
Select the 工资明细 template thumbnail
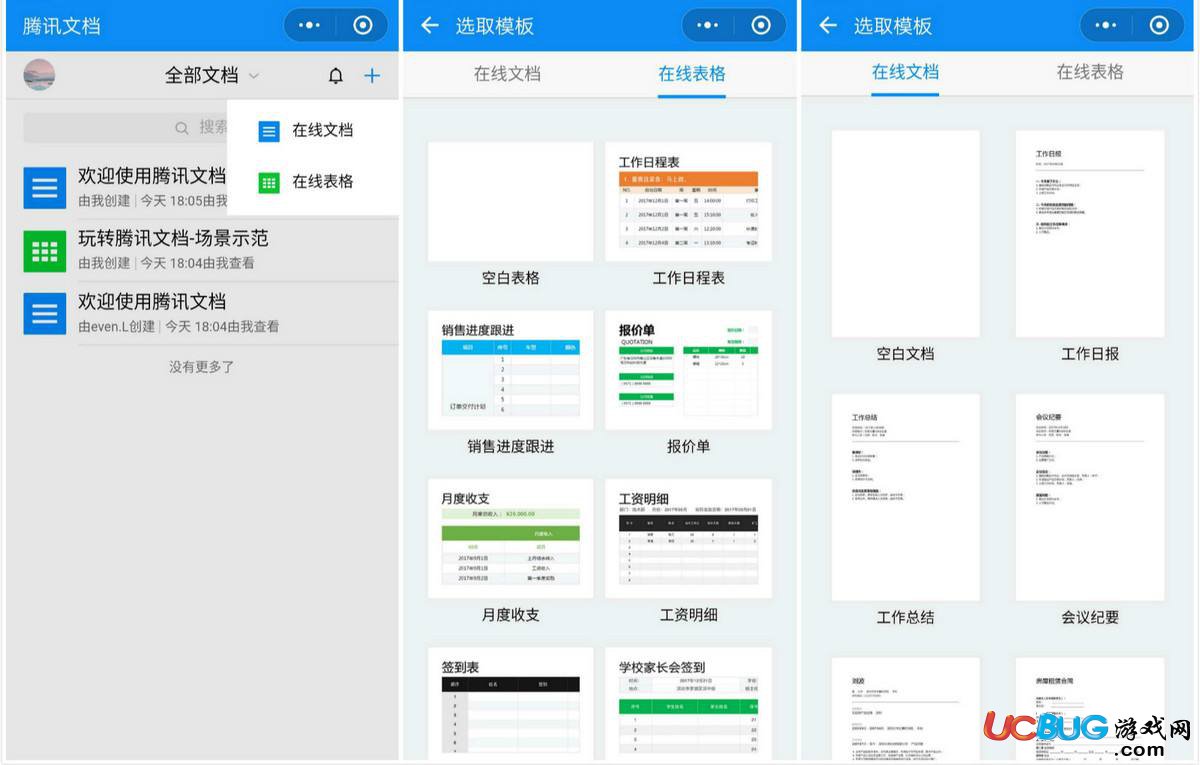pyautogui.click(x=688, y=538)
